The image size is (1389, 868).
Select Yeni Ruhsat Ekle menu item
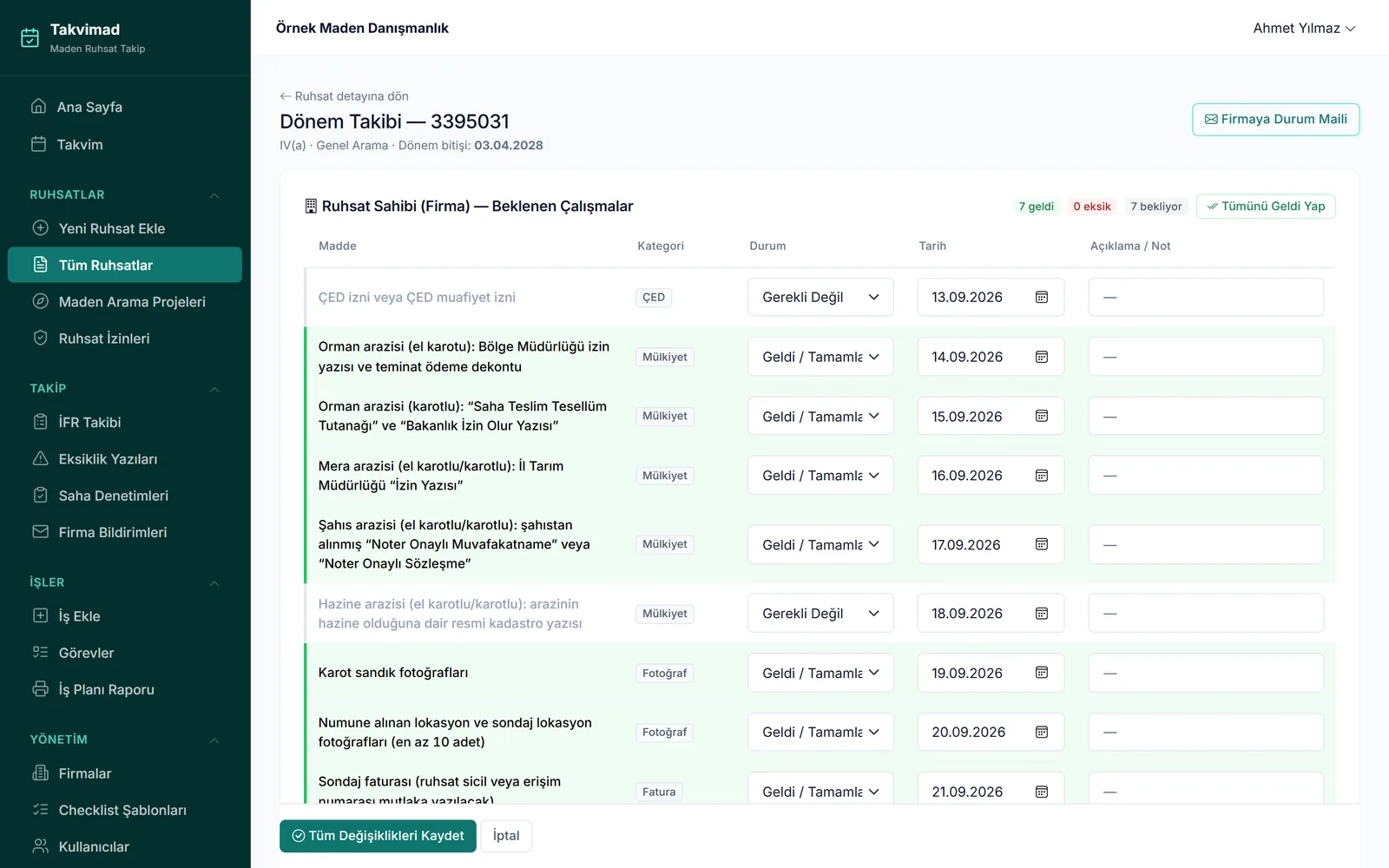pyautogui.click(x=125, y=228)
